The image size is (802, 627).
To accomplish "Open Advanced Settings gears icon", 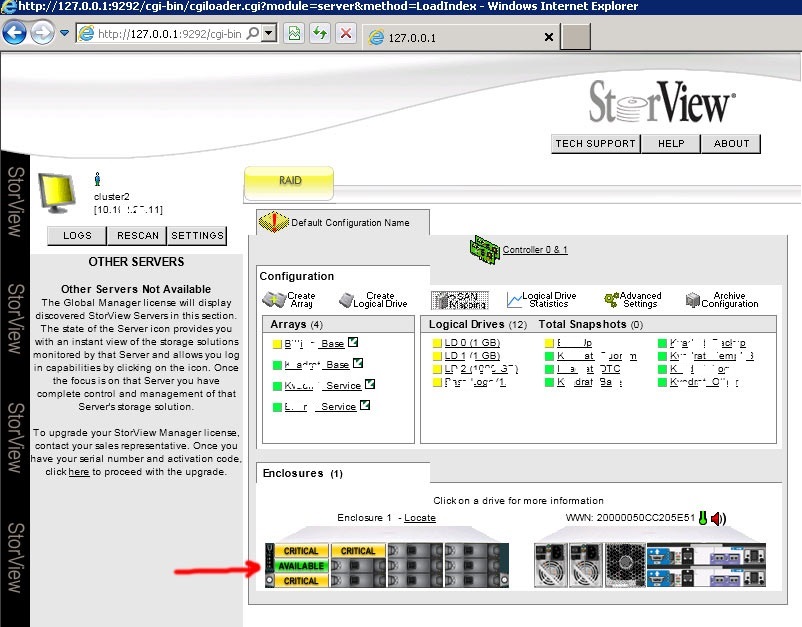I will pyautogui.click(x=611, y=300).
